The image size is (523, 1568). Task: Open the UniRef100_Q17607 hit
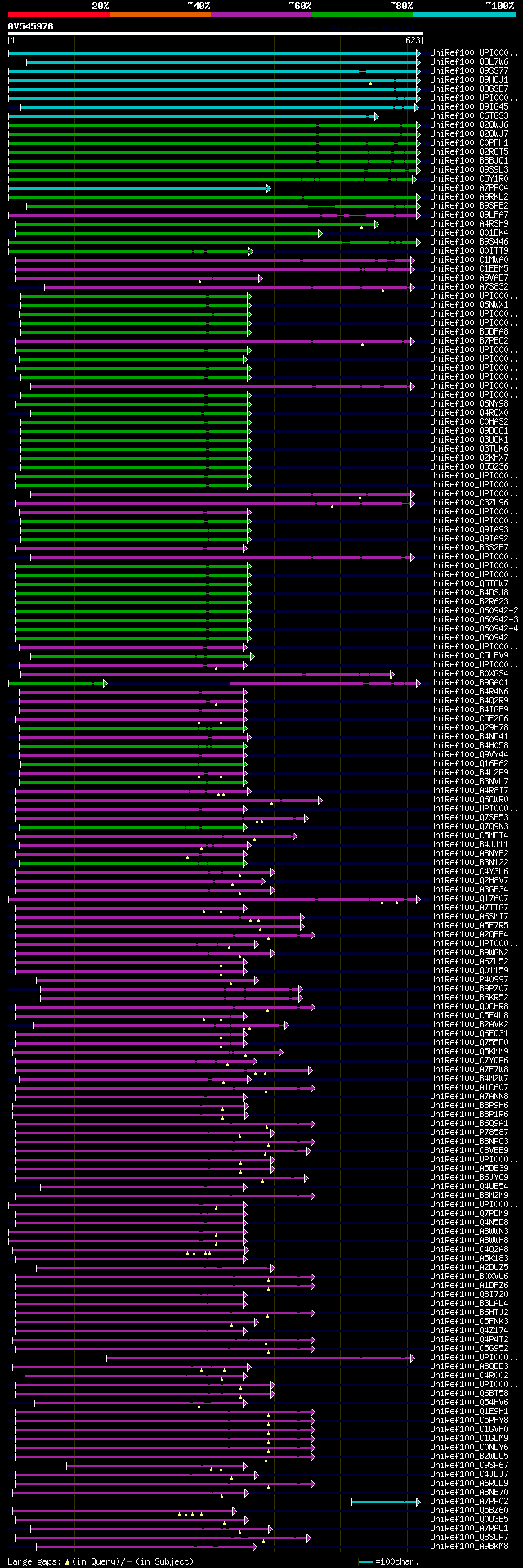[x=469, y=899]
